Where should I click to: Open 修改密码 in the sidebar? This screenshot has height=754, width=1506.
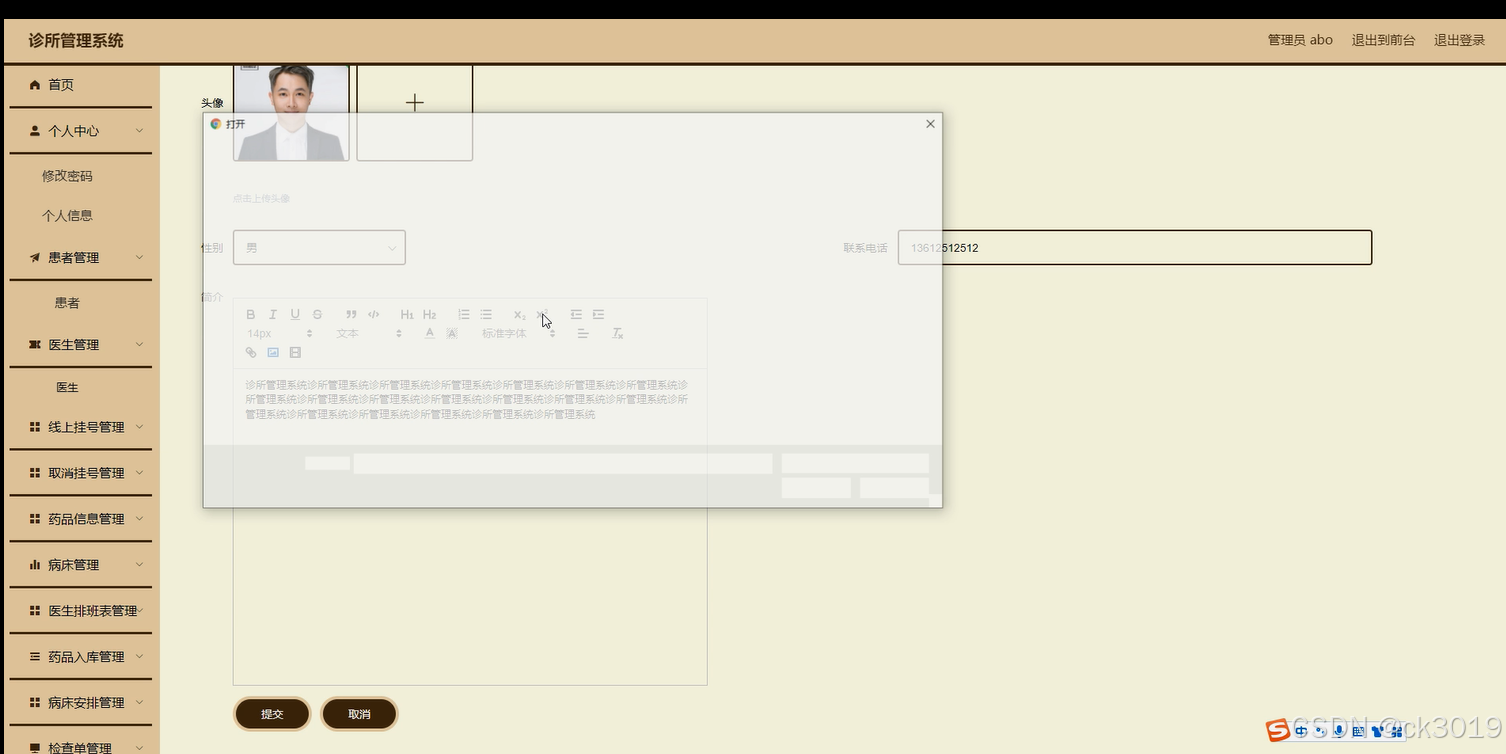tap(67, 176)
